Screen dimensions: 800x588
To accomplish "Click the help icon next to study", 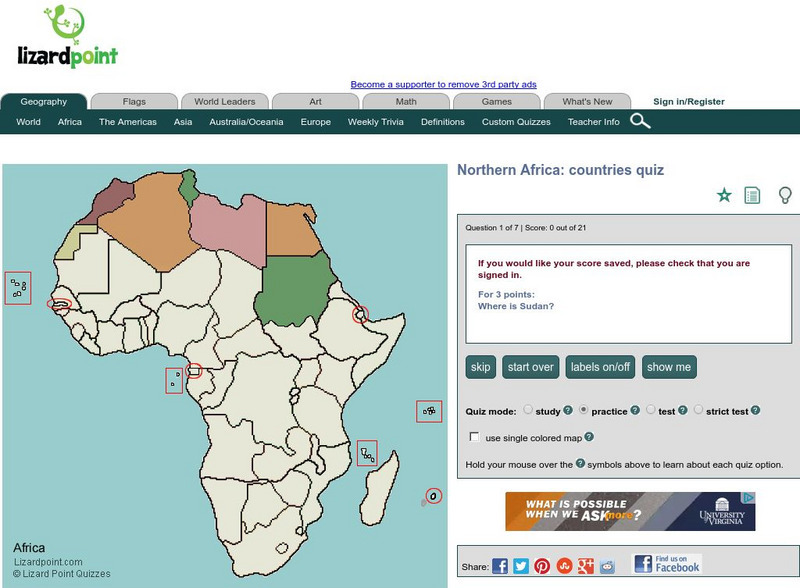I will click(568, 410).
